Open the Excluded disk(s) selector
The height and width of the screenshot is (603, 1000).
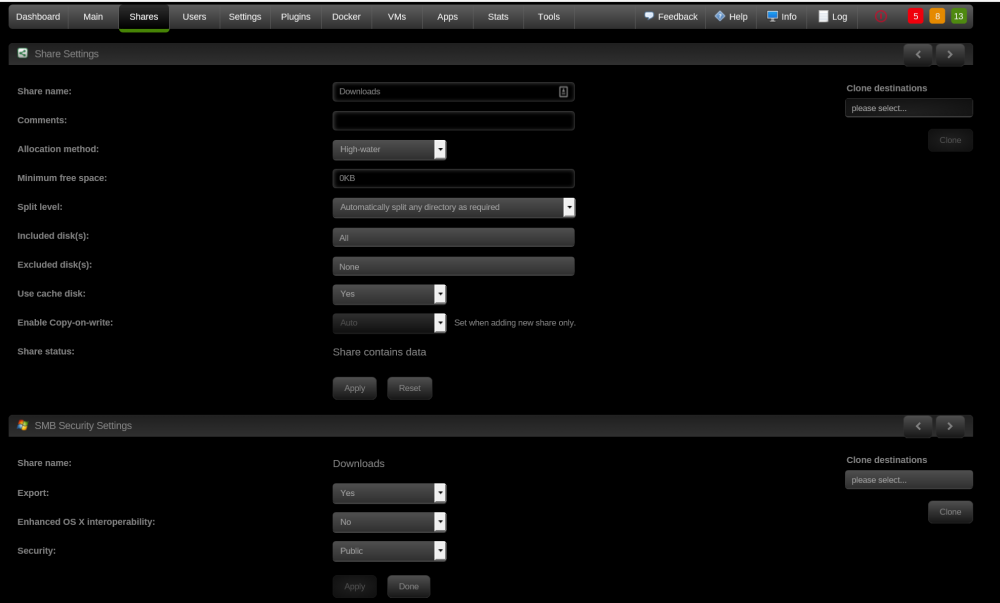point(453,266)
